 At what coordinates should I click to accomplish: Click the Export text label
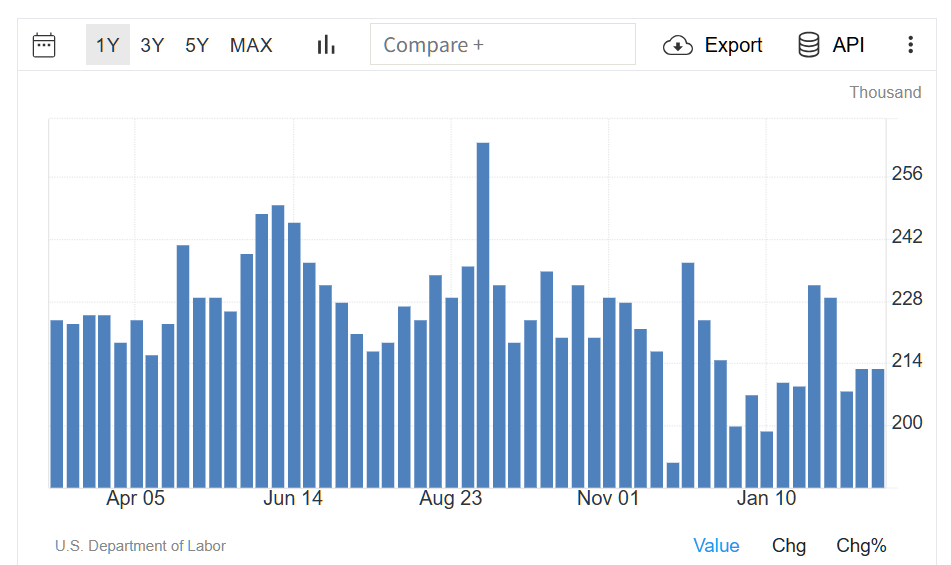[733, 45]
